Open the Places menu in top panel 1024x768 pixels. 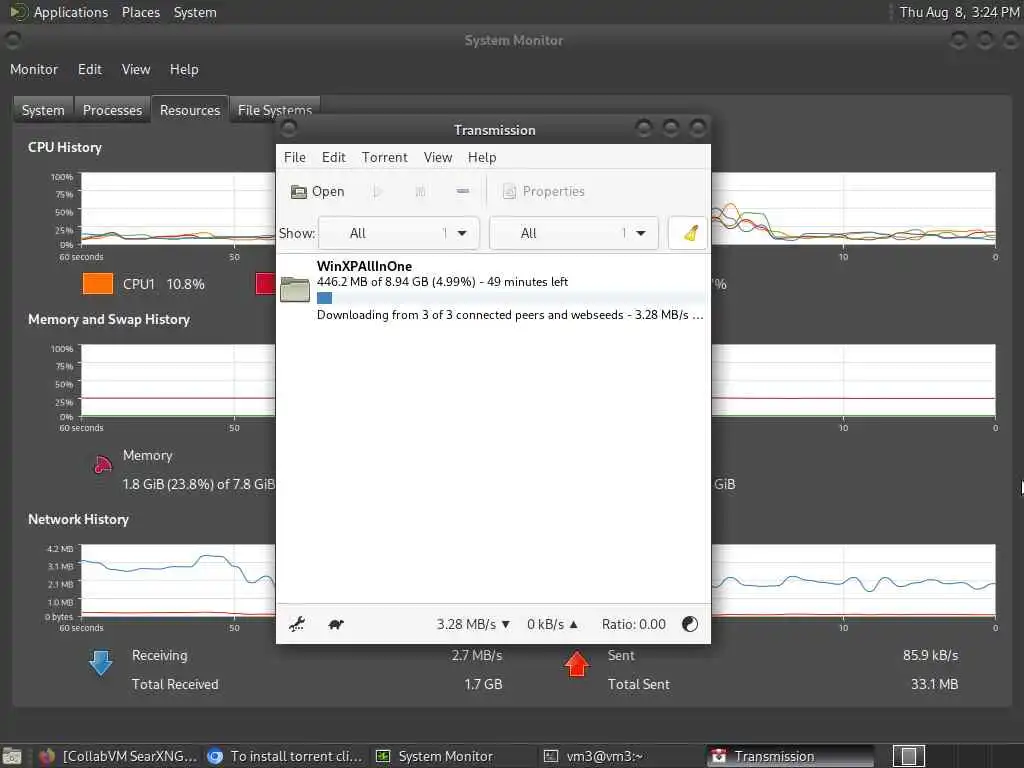[141, 12]
